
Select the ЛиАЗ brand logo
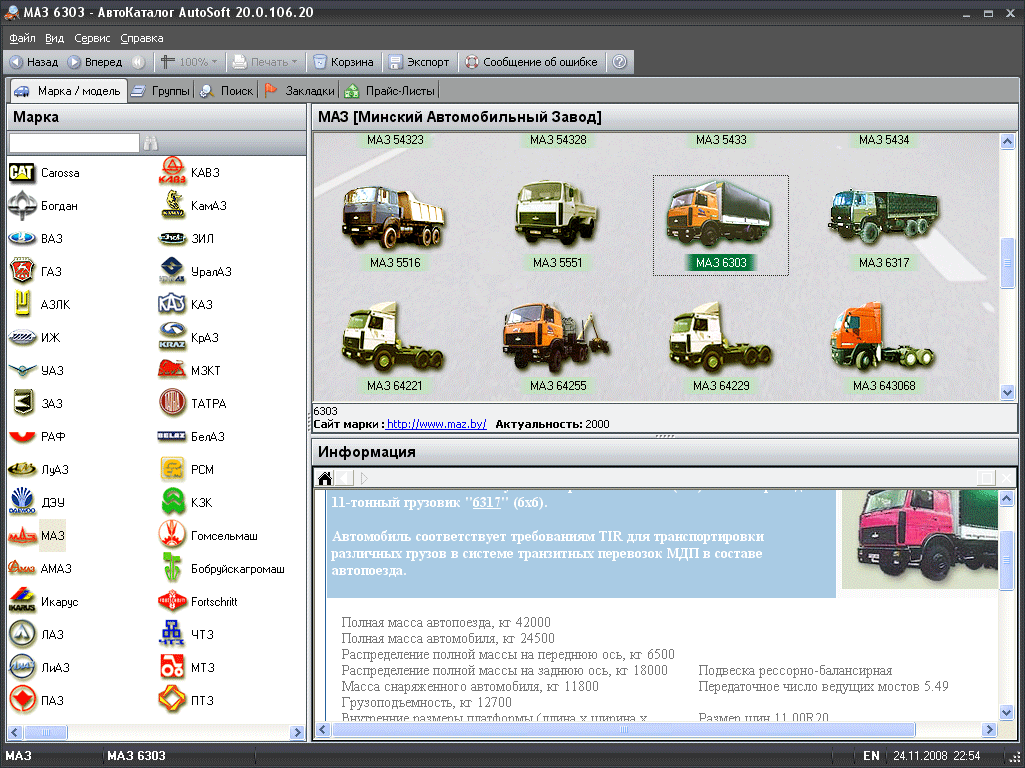coord(22,667)
